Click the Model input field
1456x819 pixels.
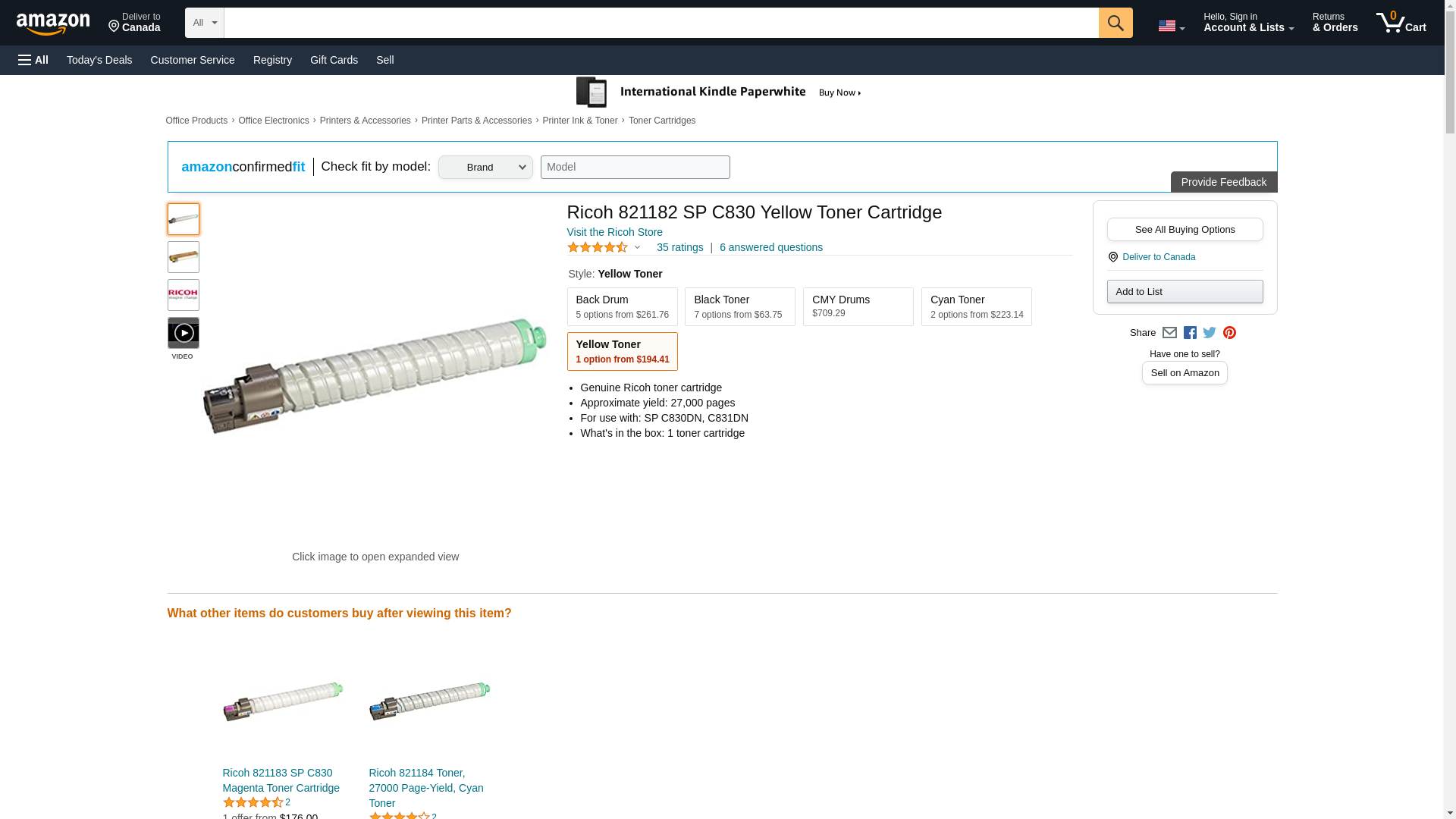(x=635, y=168)
